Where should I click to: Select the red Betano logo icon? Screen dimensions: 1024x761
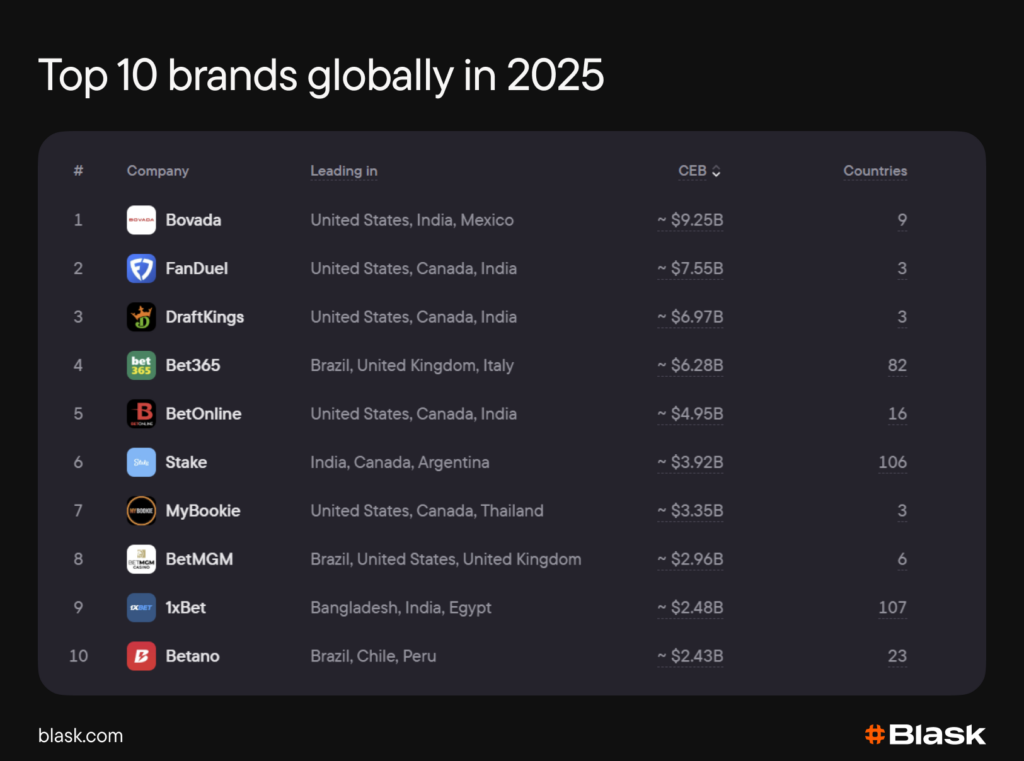click(x=141, y=656)
